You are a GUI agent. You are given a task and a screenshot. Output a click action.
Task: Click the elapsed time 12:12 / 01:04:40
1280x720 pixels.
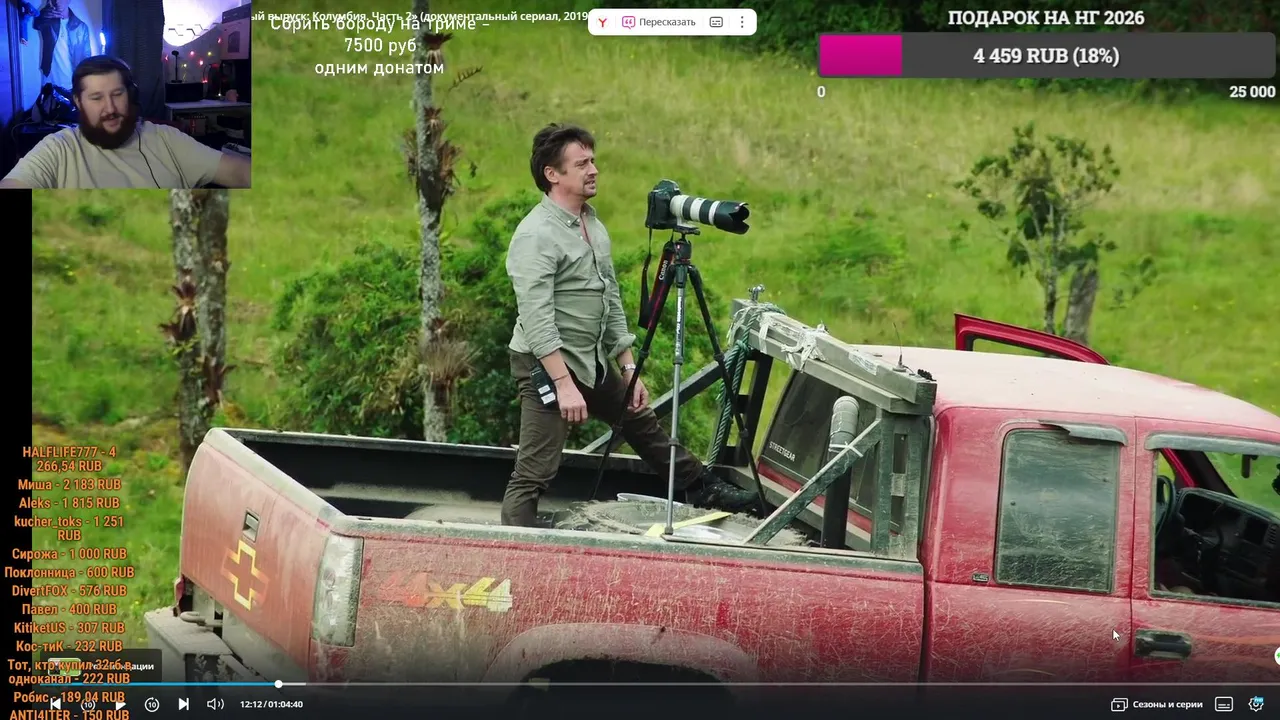pos(271,704)
